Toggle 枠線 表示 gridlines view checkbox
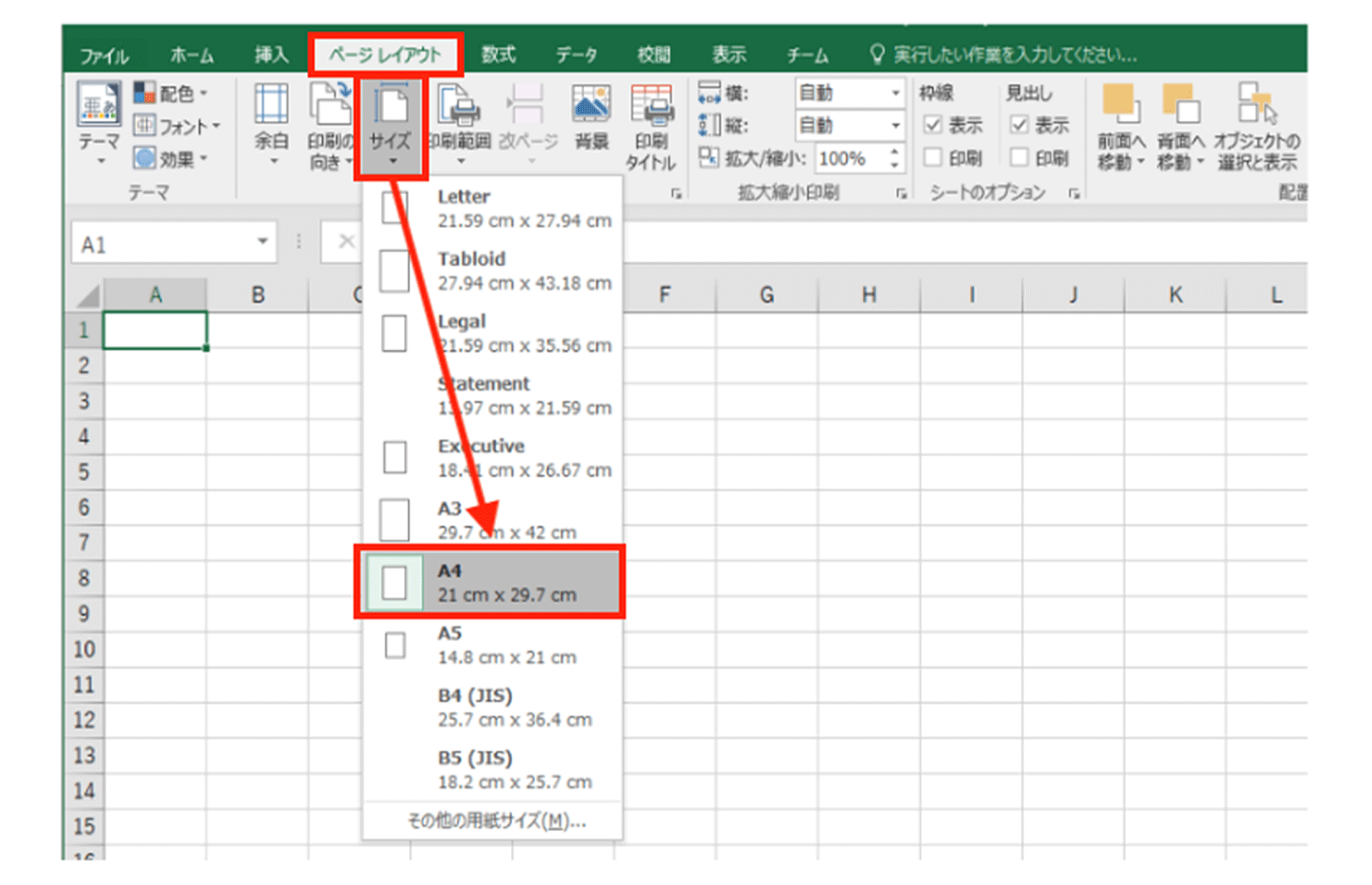1372x885 pixels. click(x=933, y=125)
